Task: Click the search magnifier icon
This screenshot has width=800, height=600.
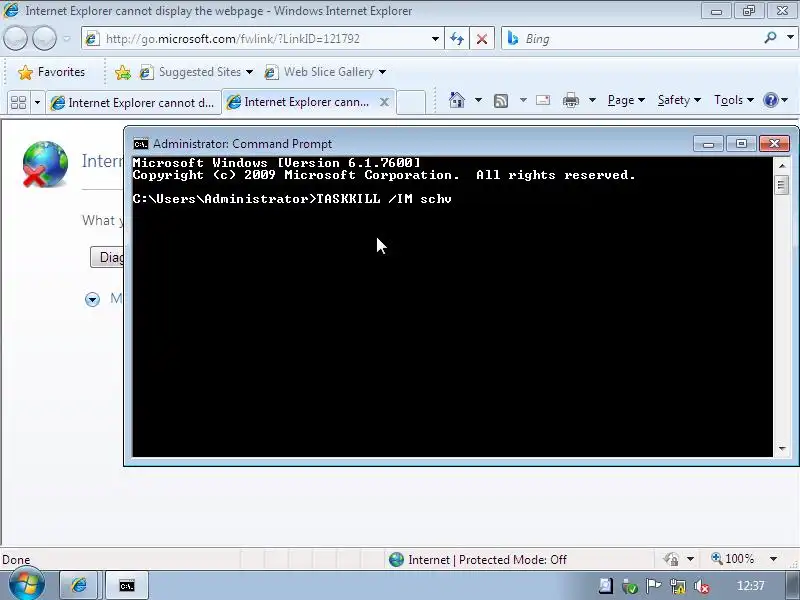Action: pos(770,38)
